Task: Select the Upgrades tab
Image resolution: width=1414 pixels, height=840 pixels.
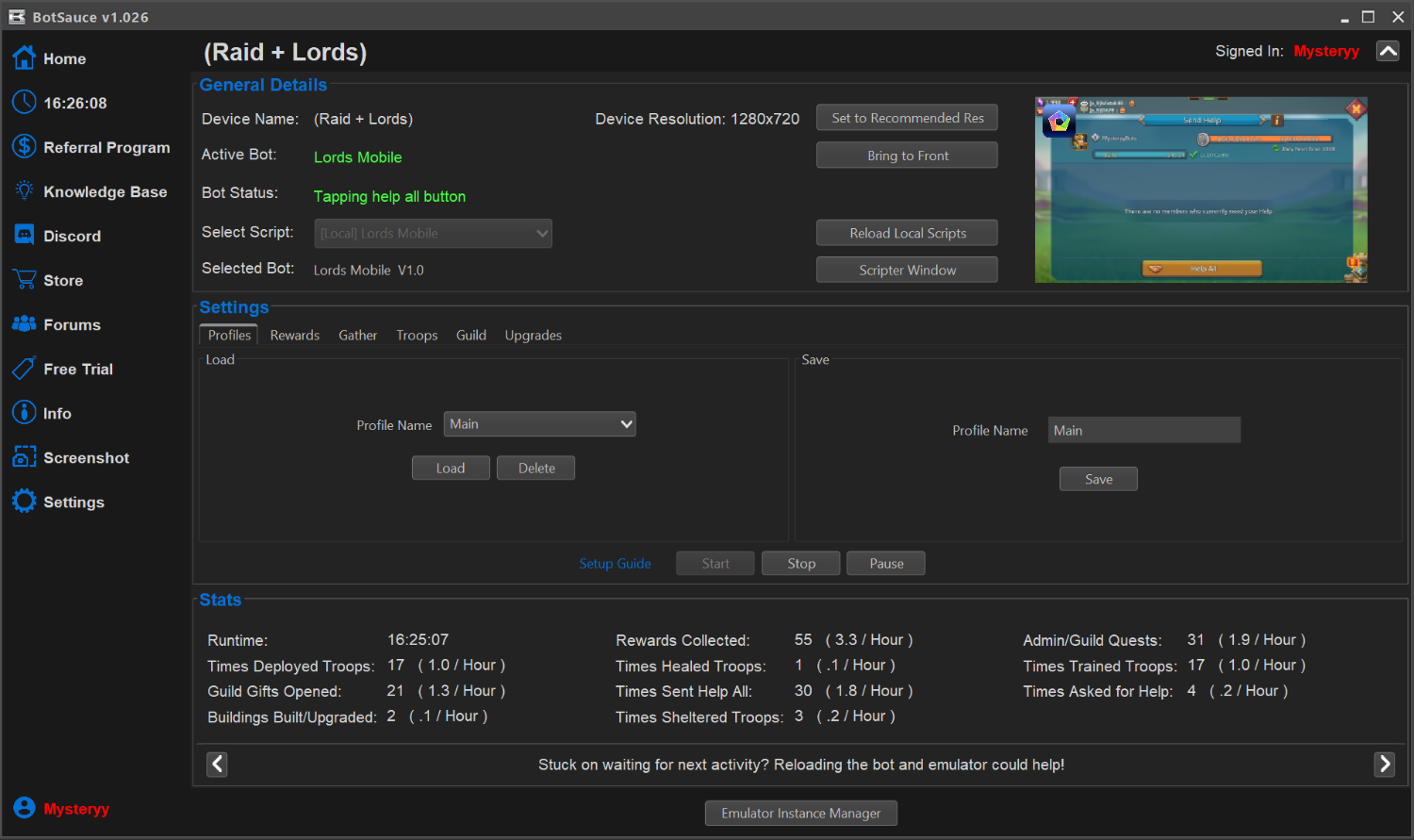Action: point(533,335)
